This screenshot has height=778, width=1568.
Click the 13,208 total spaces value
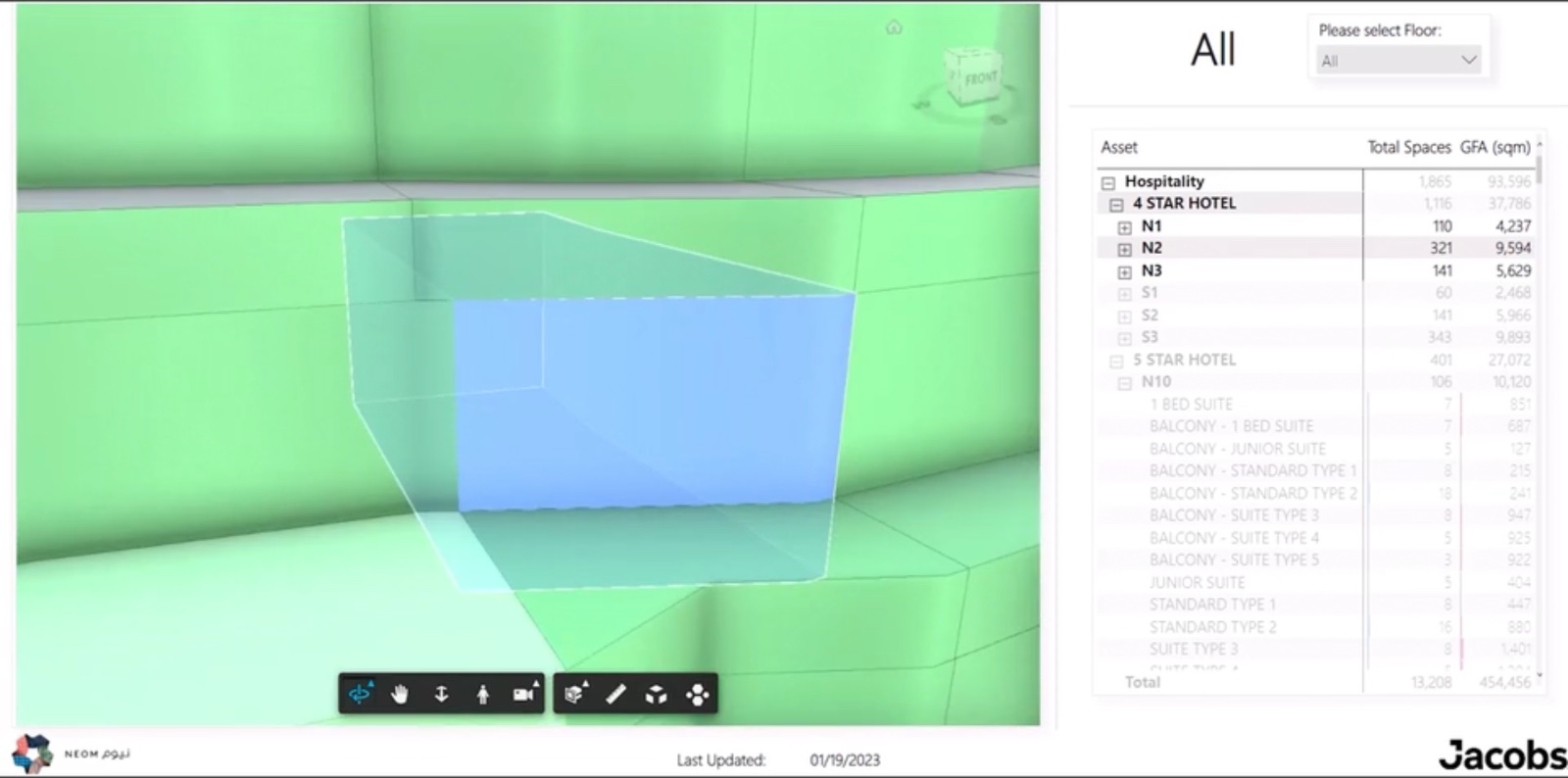[1432, 682]
